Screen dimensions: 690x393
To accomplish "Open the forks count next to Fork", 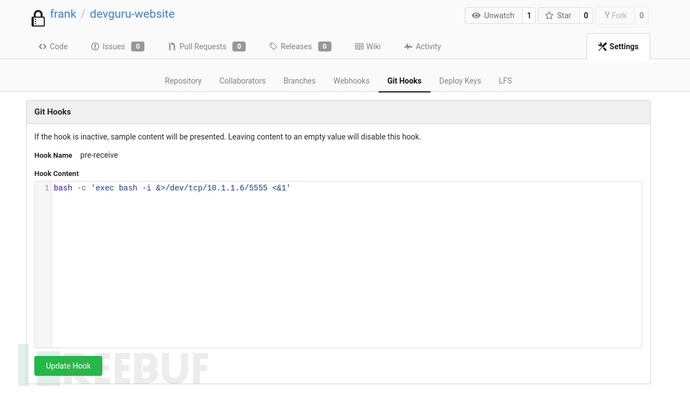I will (x=641, y=15).
